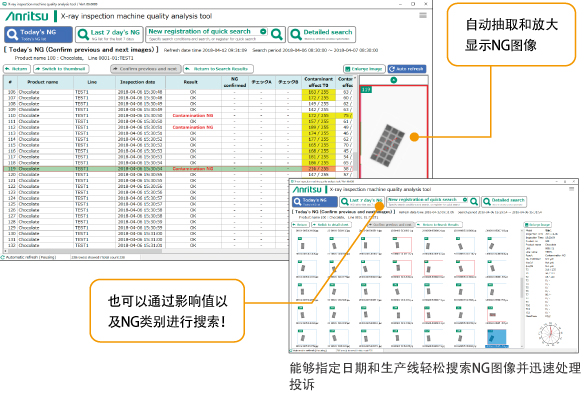Select row number 132

12,245
